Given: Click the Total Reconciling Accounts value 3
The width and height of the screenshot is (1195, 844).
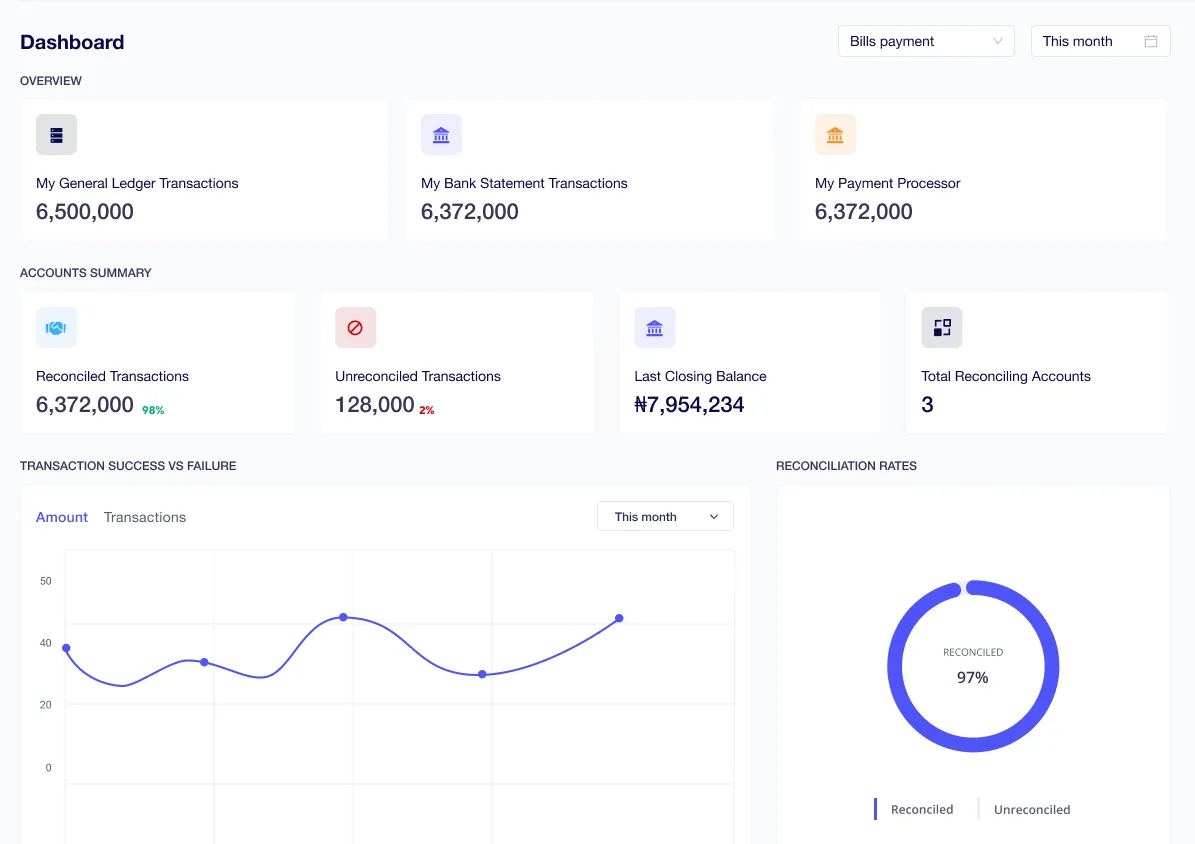Looking at the screenshot, I should tap(927, 404).
